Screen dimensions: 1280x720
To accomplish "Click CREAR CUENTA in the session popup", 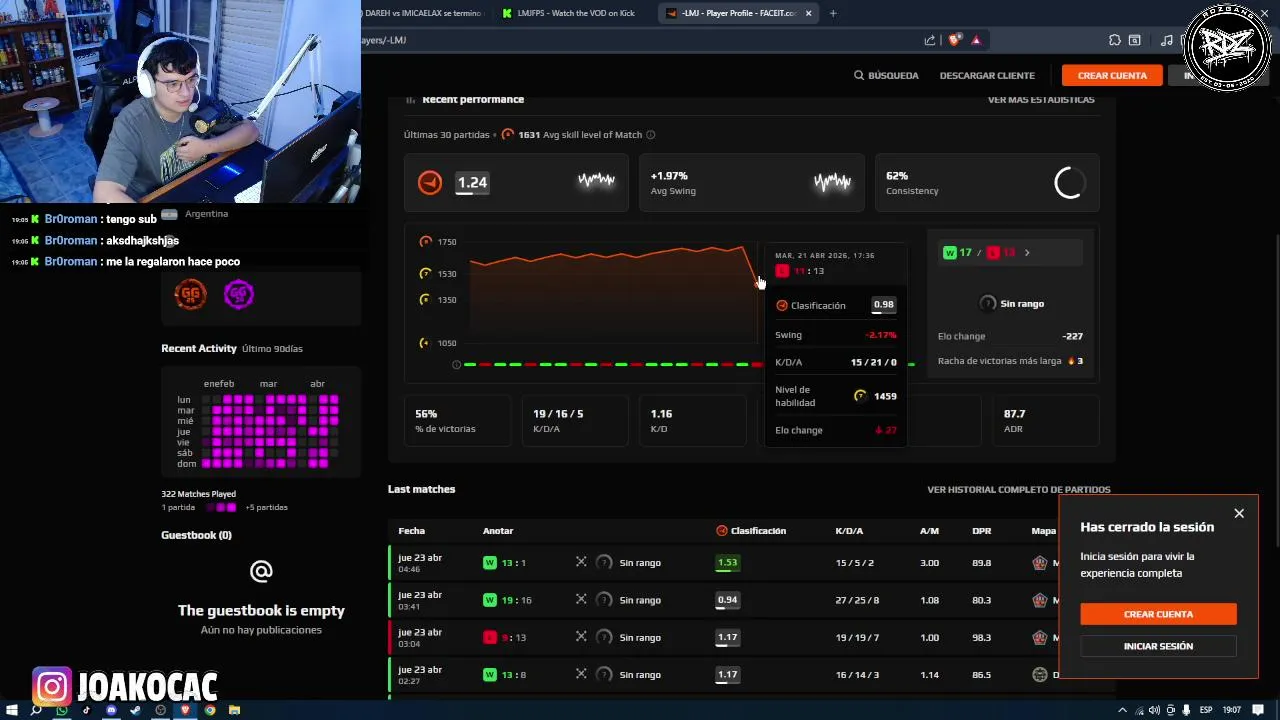I will click(x=1158, y=614).
